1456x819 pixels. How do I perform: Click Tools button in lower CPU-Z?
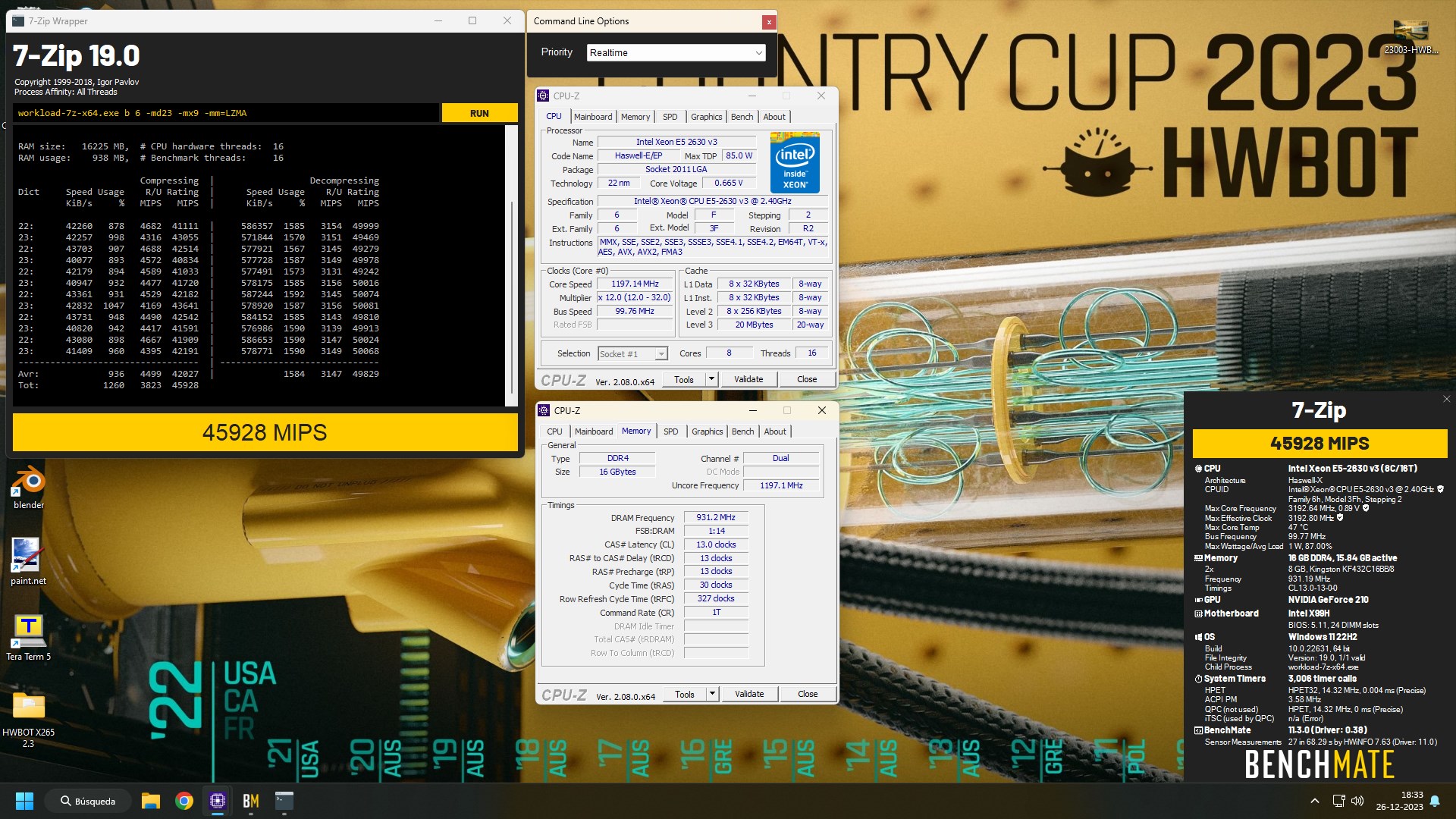(x=685, y=694)
